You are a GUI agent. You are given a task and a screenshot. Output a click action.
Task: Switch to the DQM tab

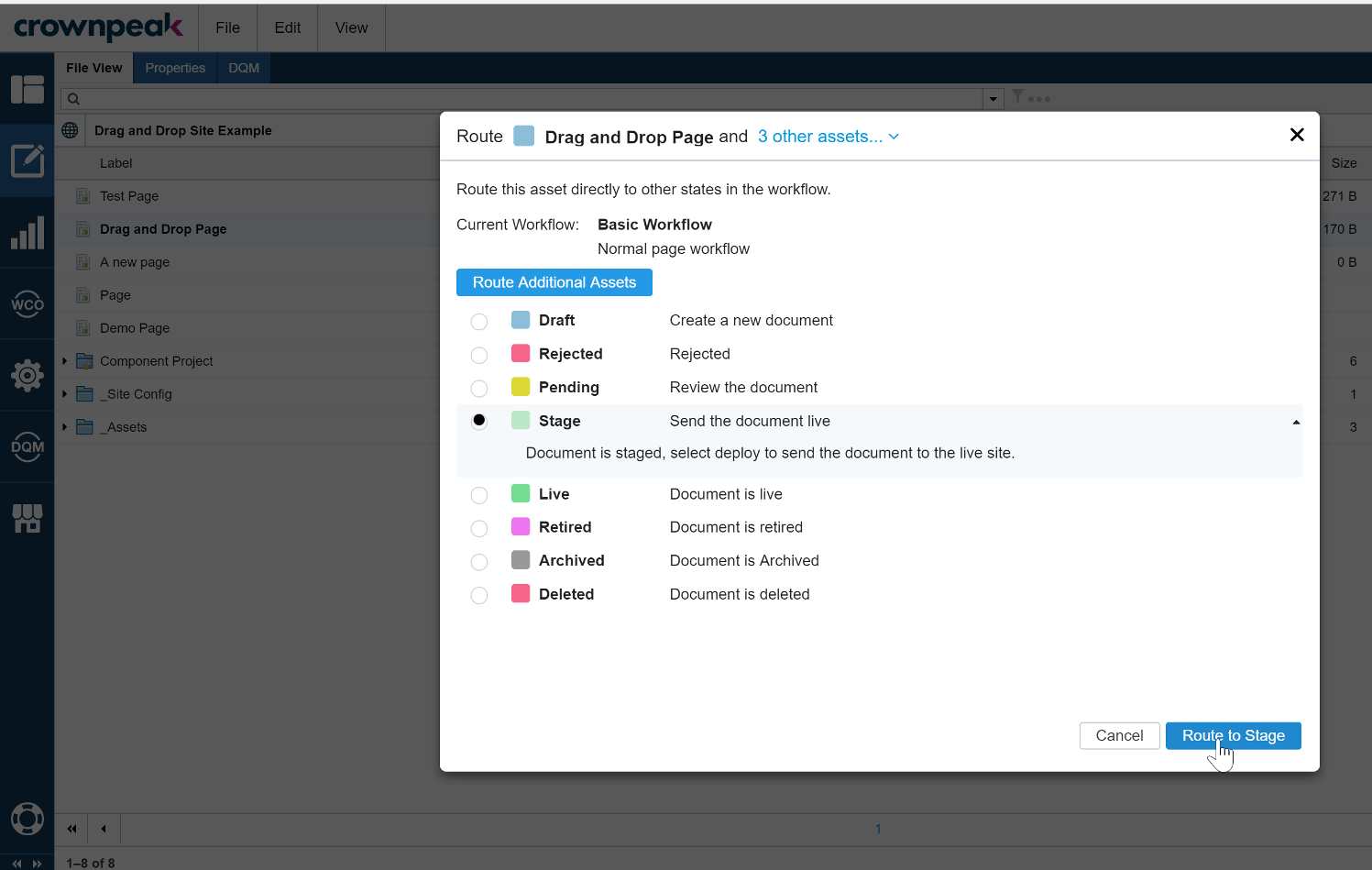244,68
